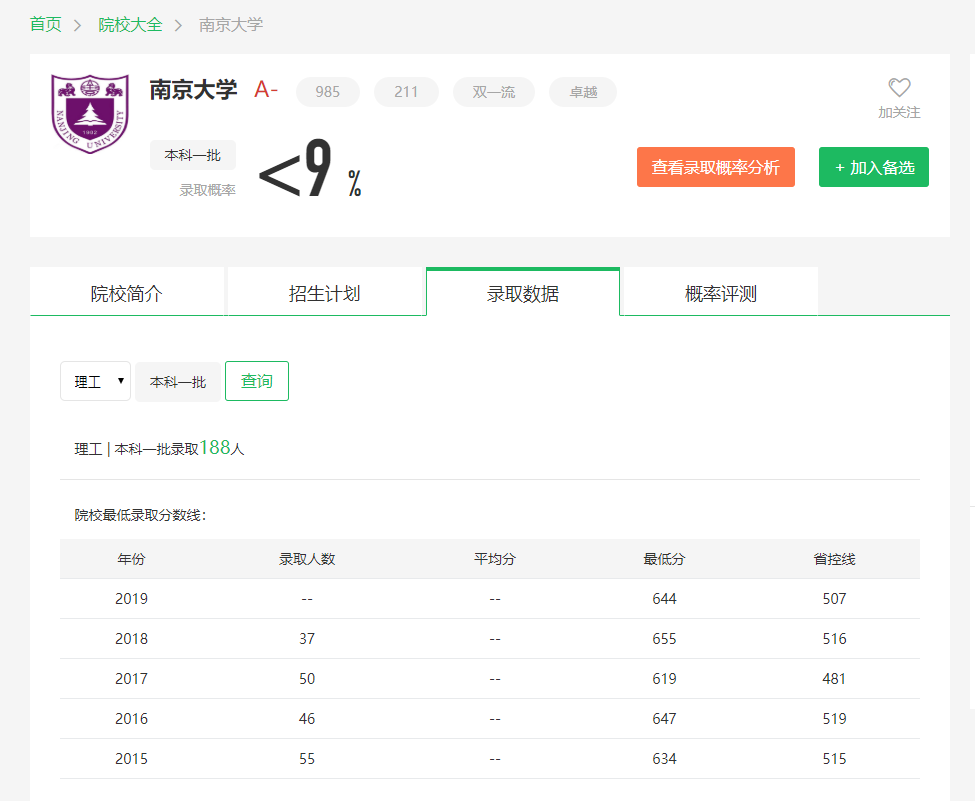This screenshot has width=975, height=801.
Task: Click the 最低分 column header
Action: click(664, 559)
